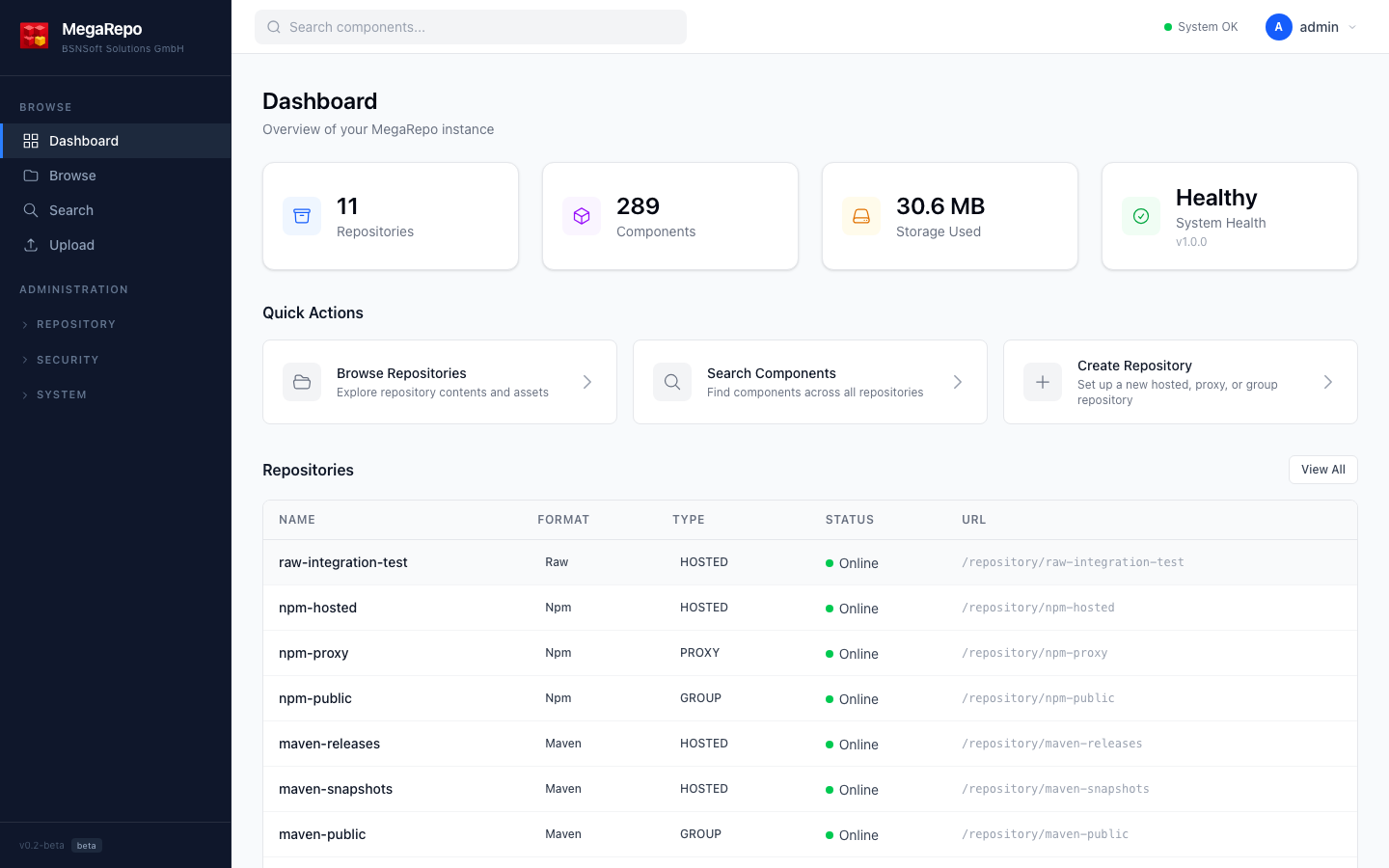
Task: Expand the System administration section
Action: point(62,394)
